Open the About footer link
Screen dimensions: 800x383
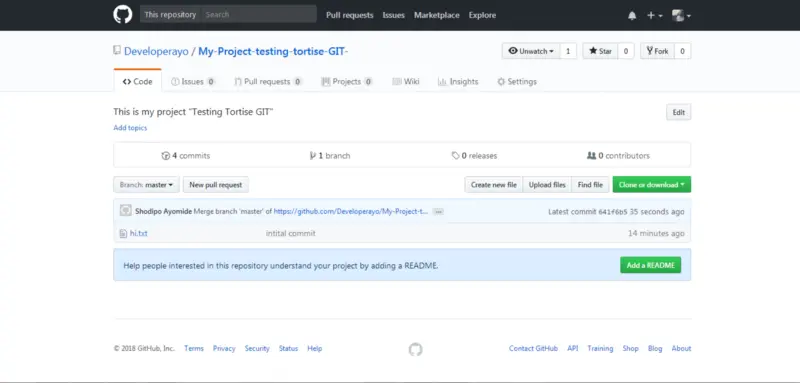(681, 348)
